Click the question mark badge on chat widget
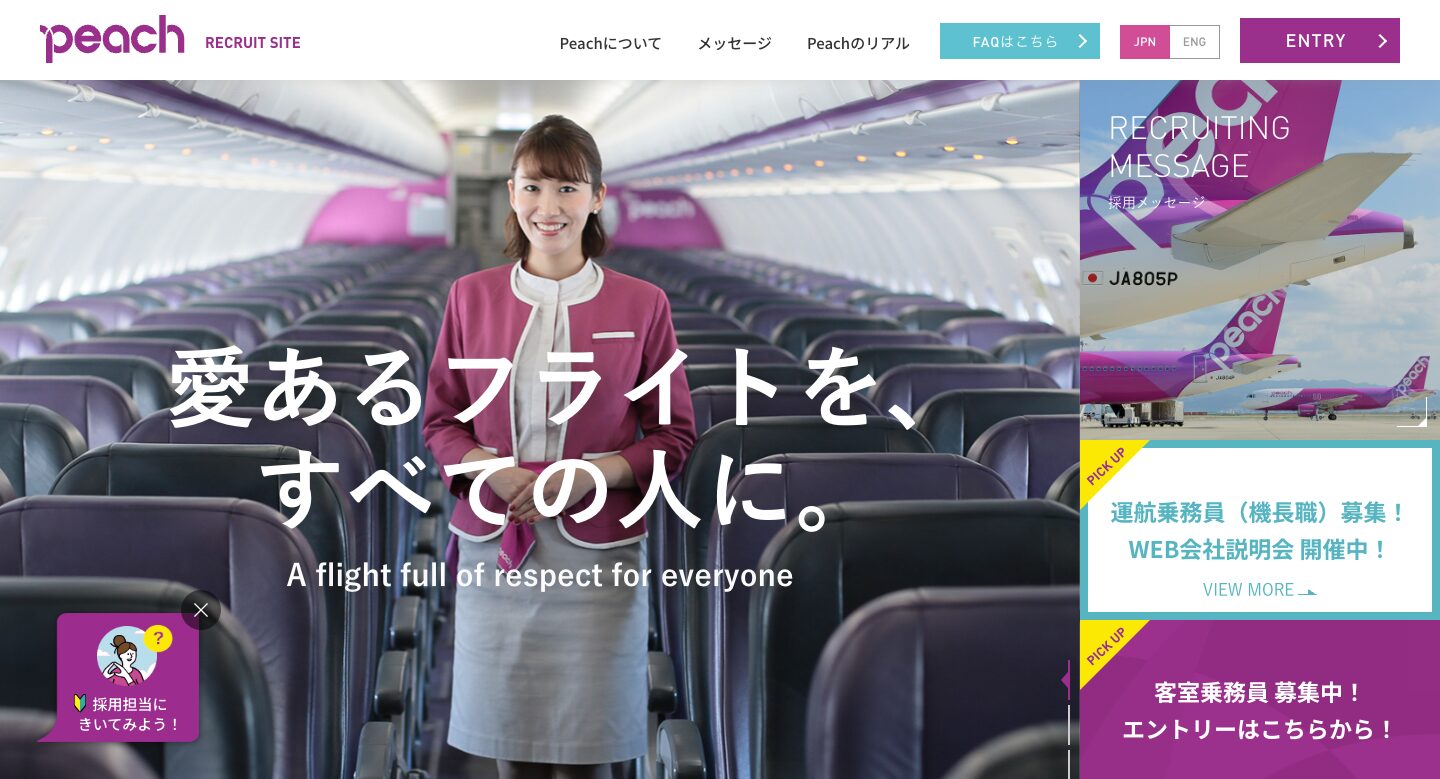The width and height of the screenshot is (1440, 779). tap(158, 638)
